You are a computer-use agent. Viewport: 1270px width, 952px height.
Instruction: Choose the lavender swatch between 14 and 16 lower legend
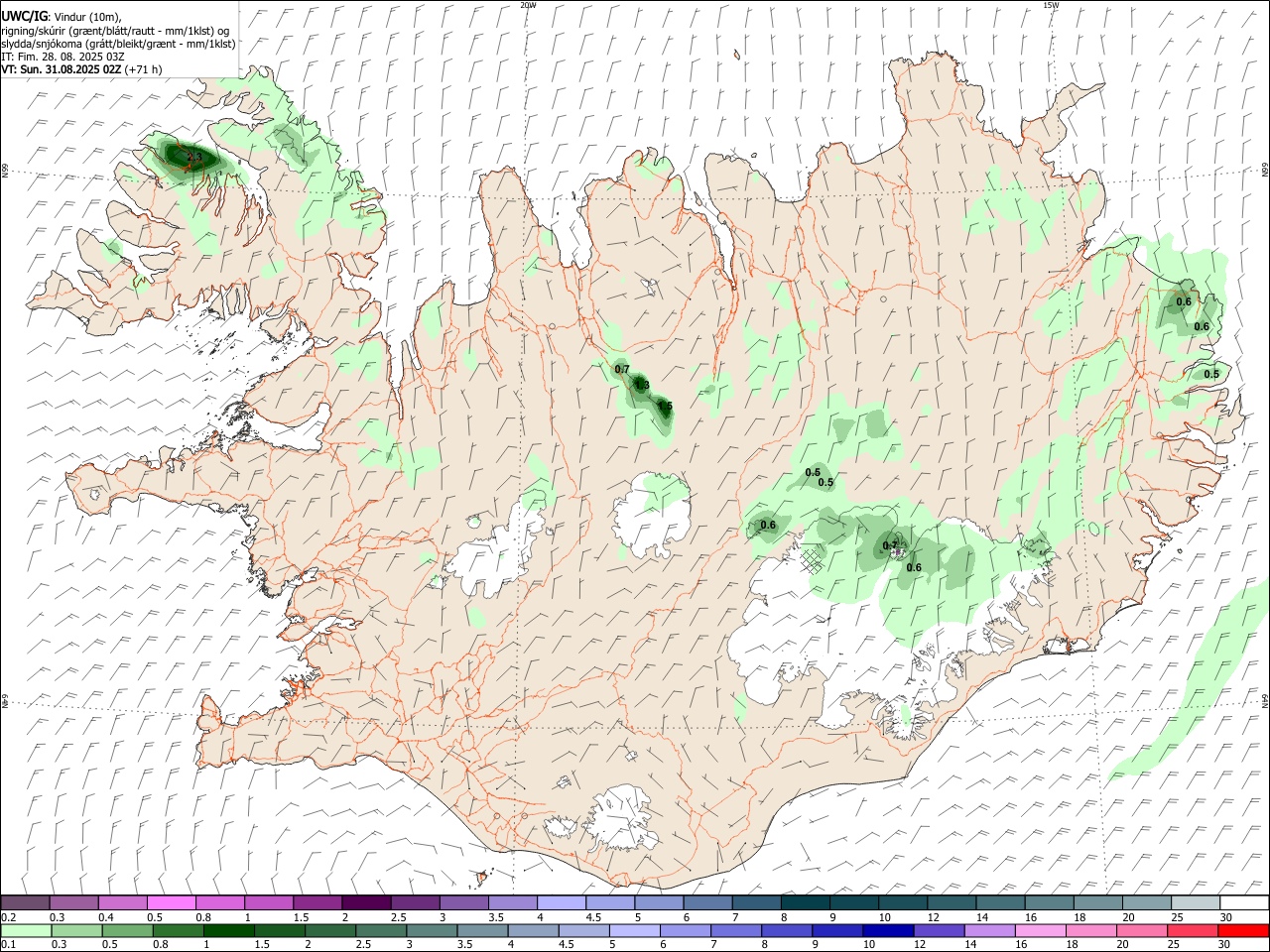pos(990,930)
